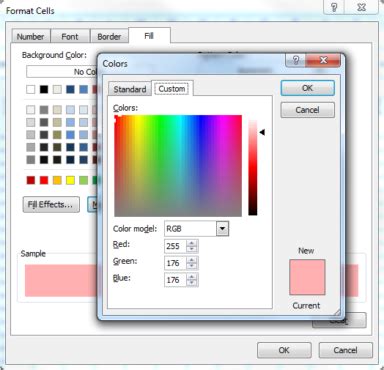
Task: Select the black swatch in theme colors
Action: pos(44,89)
